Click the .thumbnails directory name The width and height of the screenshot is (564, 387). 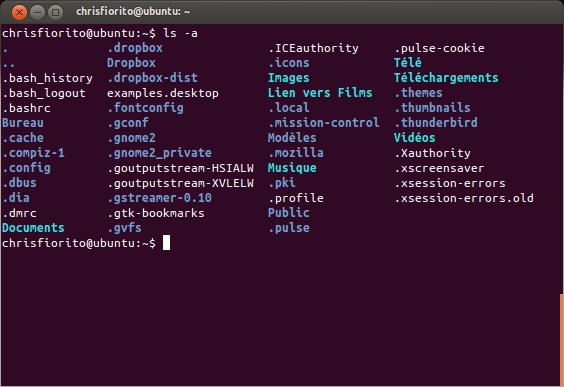click(432, 108)
